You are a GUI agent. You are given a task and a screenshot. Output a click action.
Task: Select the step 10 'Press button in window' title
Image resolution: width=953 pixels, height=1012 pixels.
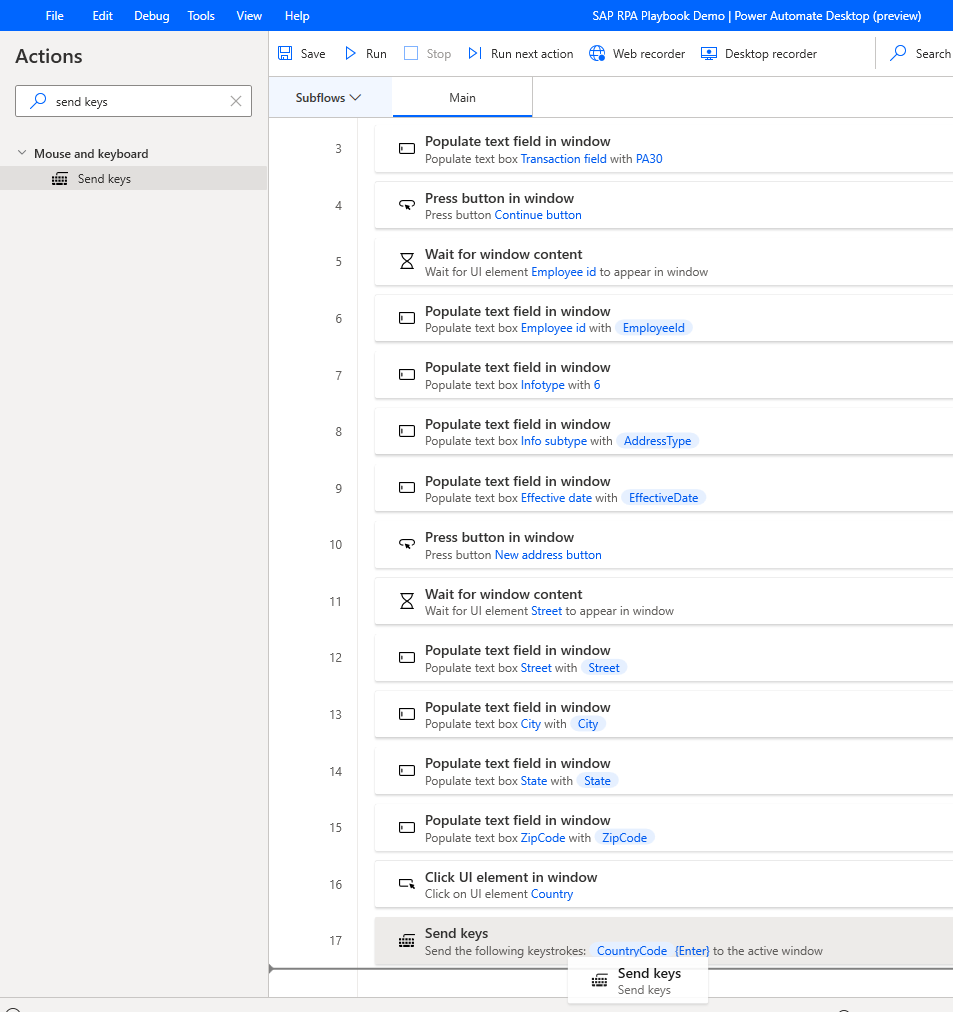point(499,537)
